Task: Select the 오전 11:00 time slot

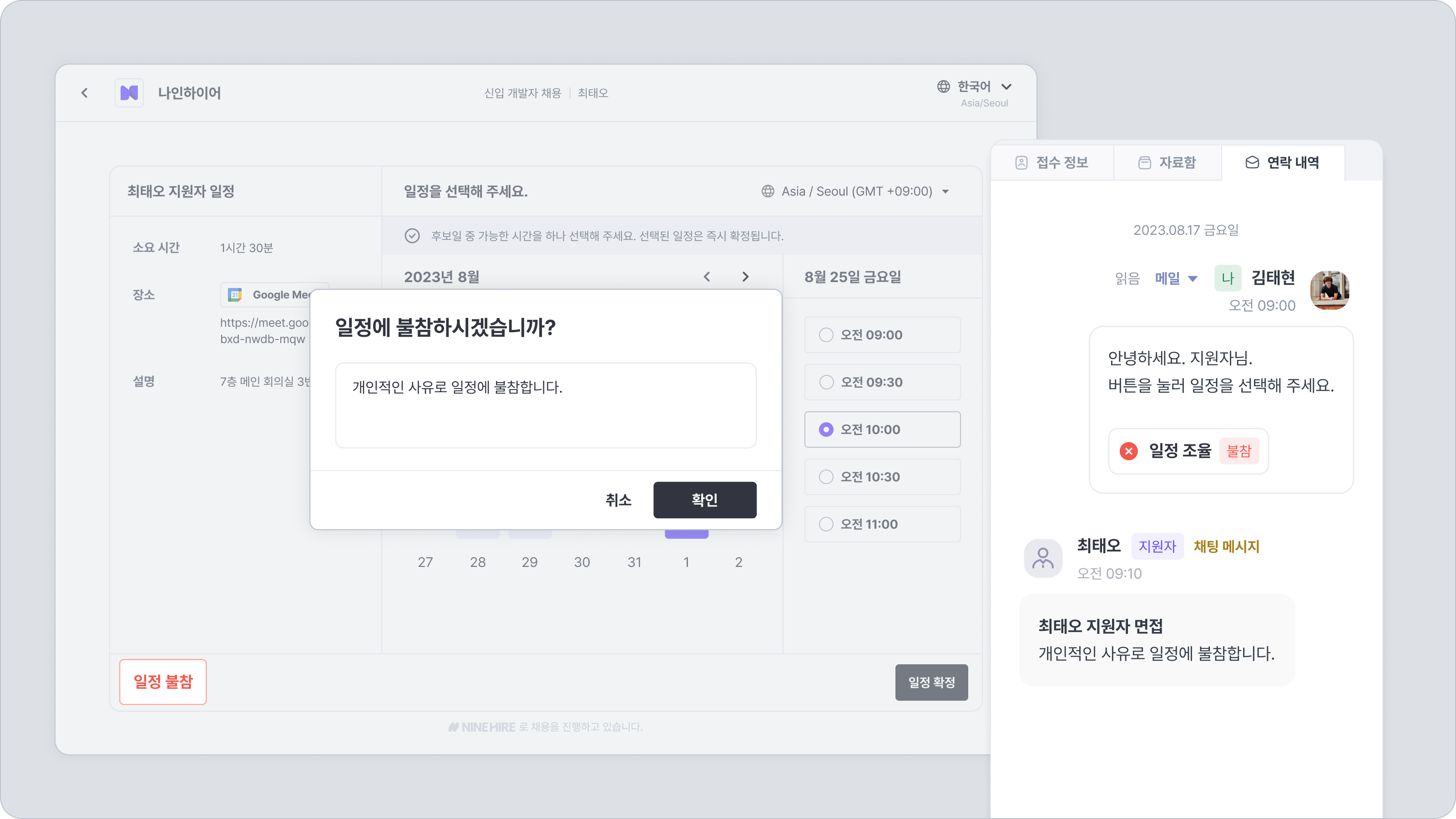Action: point(882,524)
